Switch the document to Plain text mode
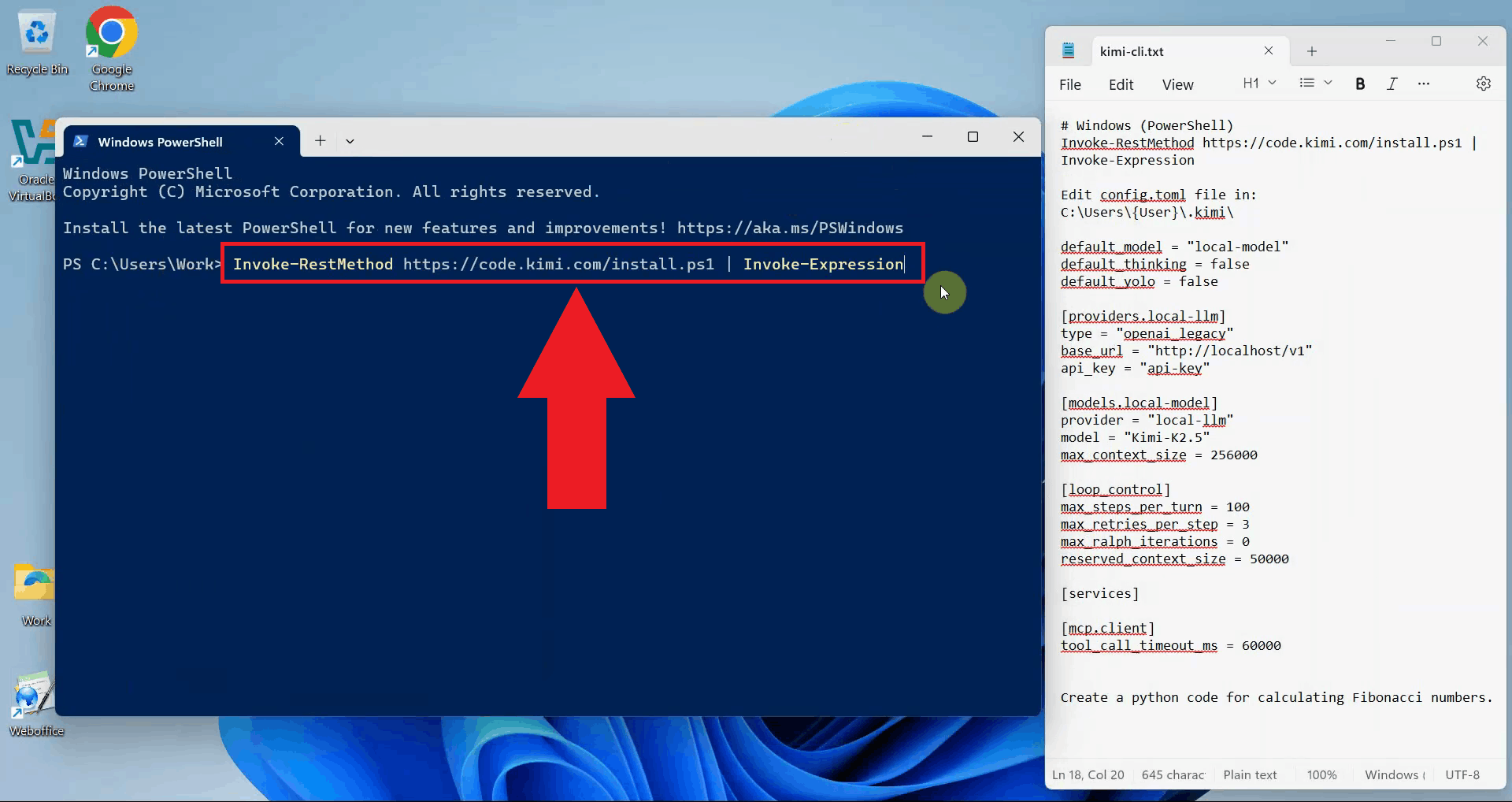 (x=1250, y=774)
